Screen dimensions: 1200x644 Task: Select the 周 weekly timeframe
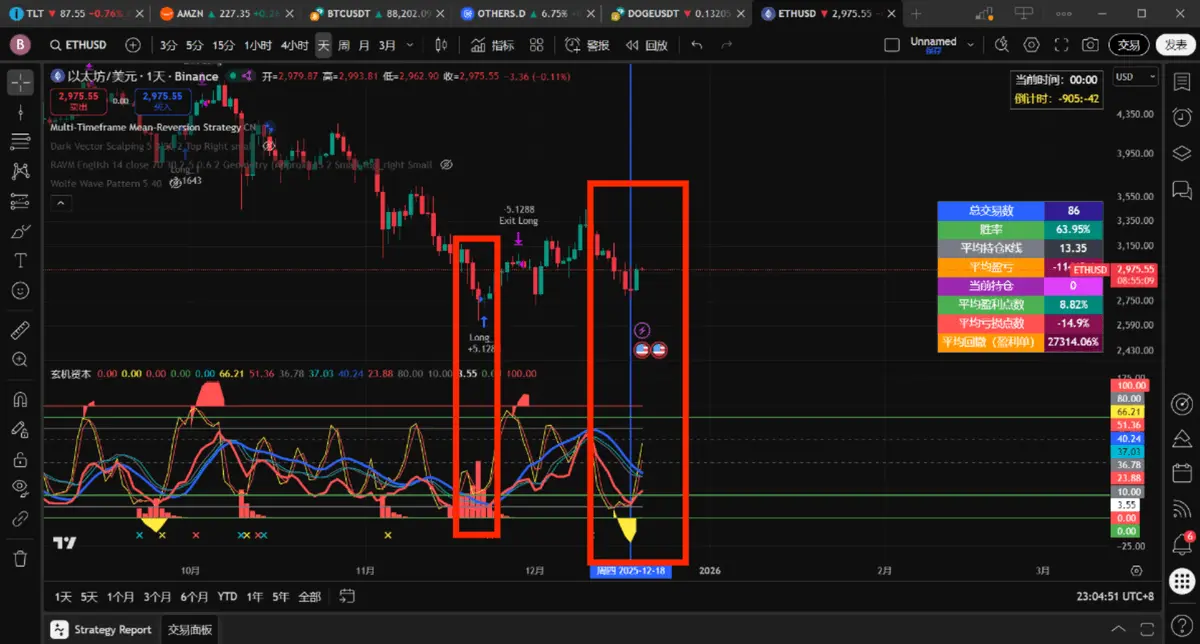tap(344, 45)
